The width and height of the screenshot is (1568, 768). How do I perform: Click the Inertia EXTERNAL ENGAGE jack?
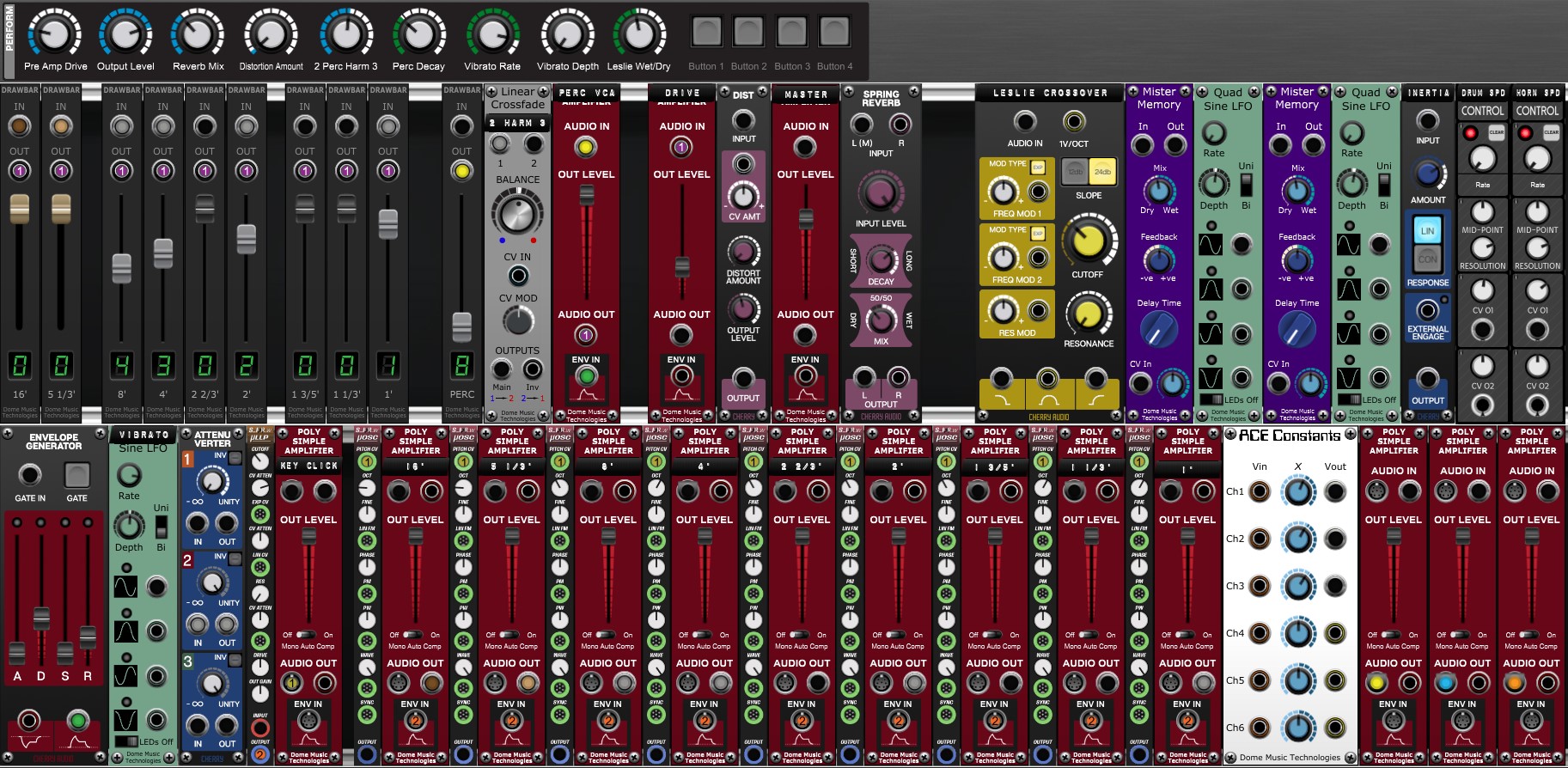1427,310
